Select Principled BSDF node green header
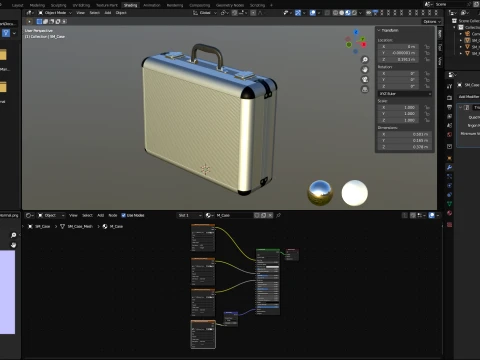This screenshot has width=480, height=360. (268, 249)
